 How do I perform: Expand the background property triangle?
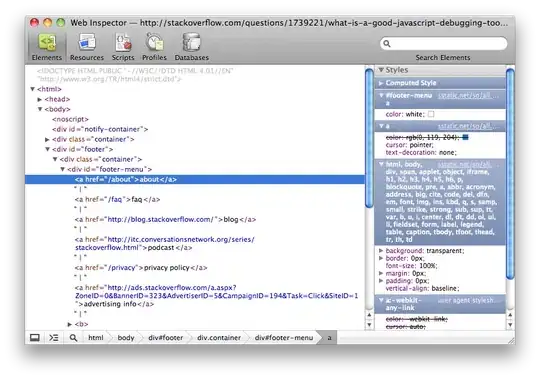pyautogui.click(x=381, y=251)
